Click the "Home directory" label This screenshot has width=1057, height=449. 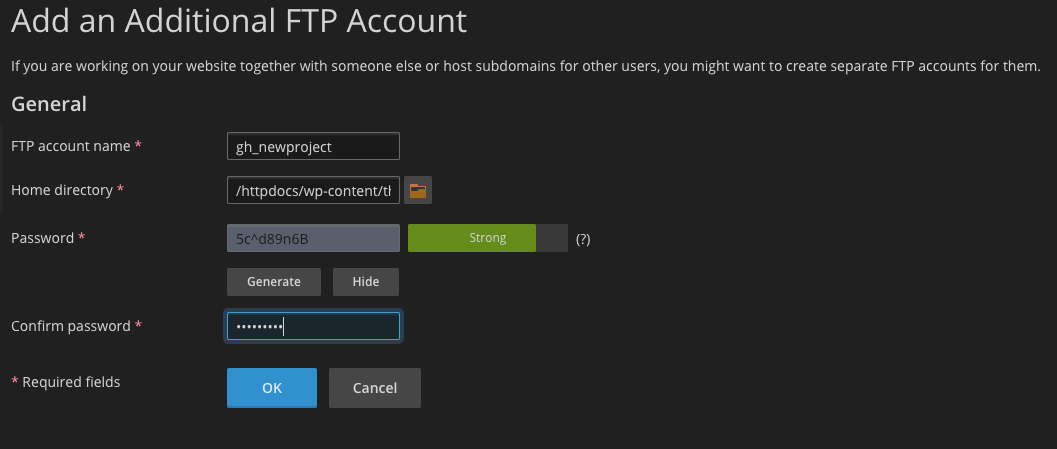point(63,190)
